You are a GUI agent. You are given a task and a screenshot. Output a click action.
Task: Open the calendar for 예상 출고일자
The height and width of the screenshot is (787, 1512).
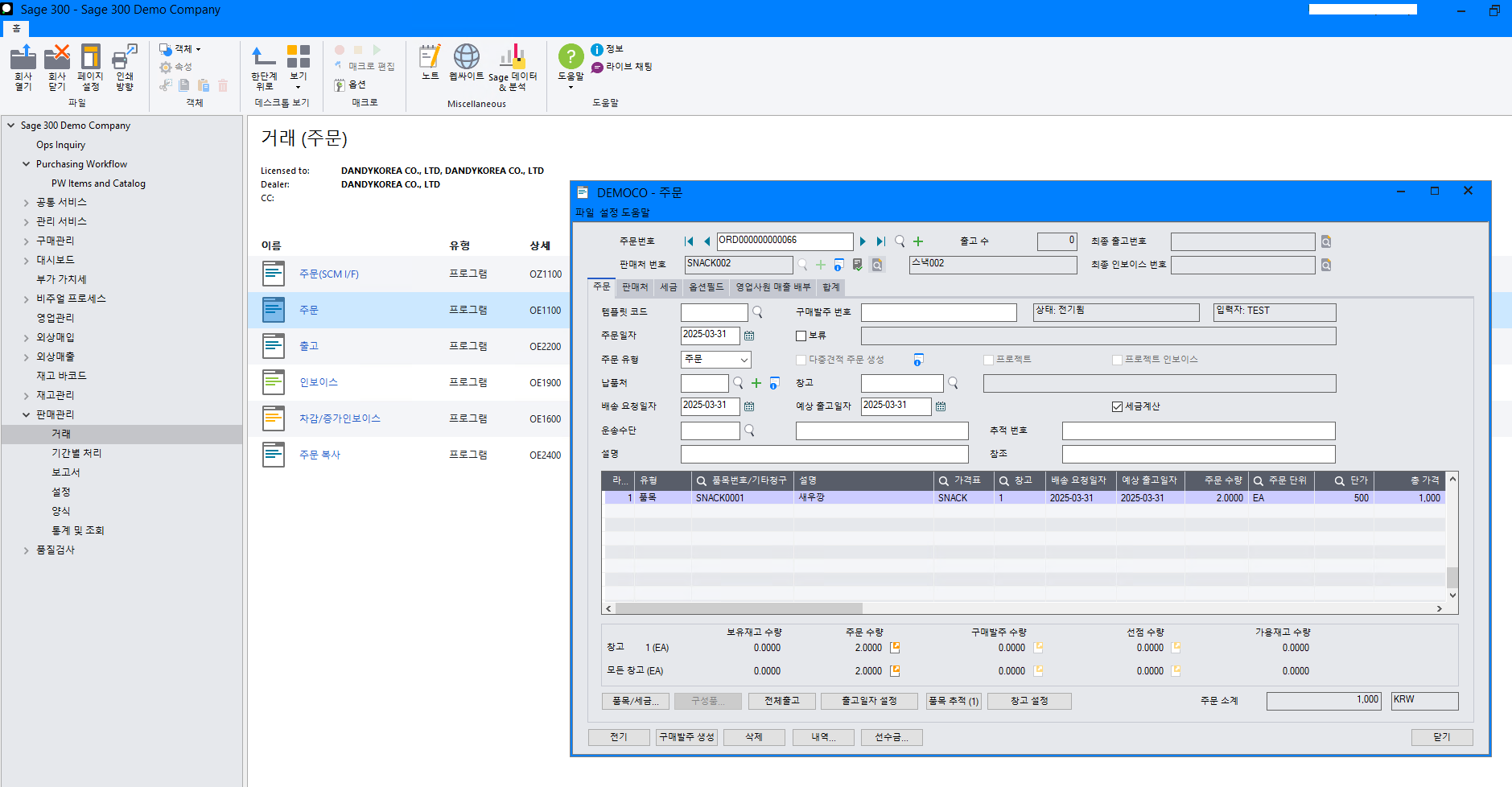(941, 406)
